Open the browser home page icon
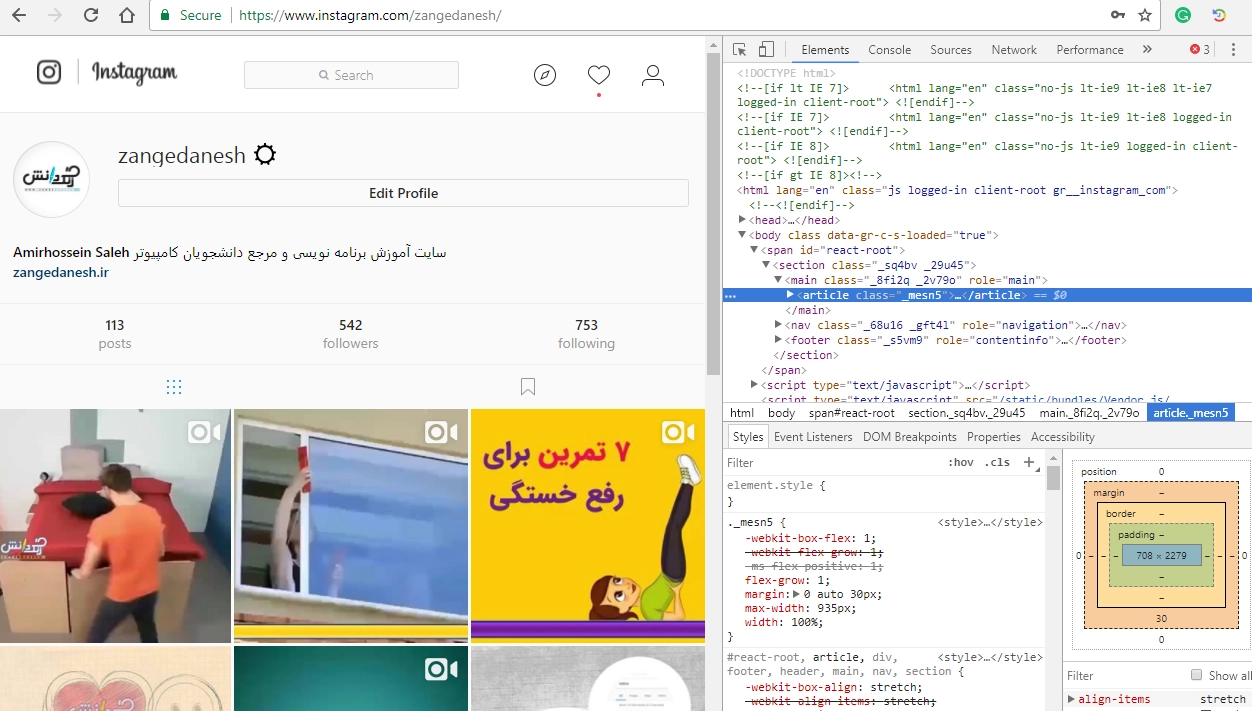Image resolution: width=1252 pixels, height=711 pixels. point(127,15)
